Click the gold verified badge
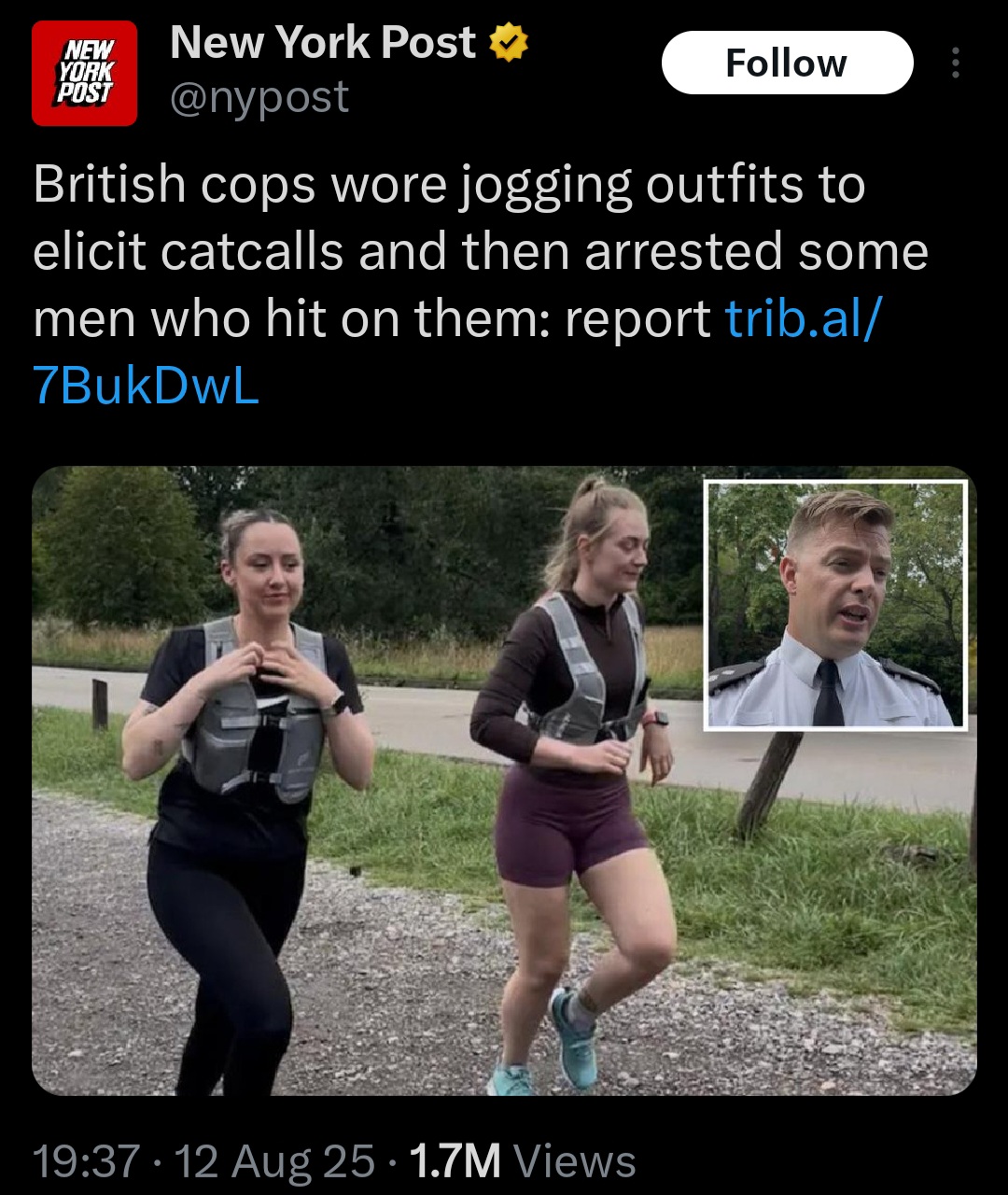This screenshot has width=1008, height=1195. (x=510, y=43)
